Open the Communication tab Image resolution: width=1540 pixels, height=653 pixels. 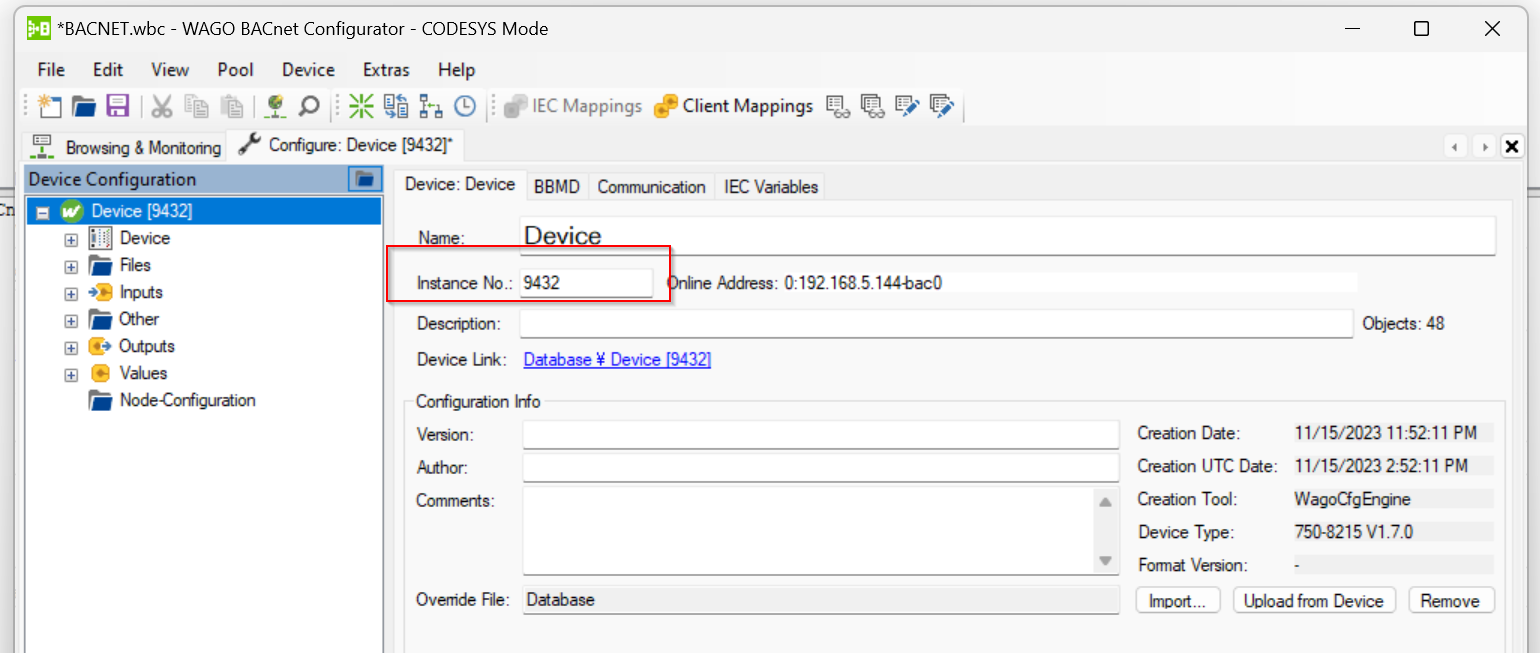click(651, 187)
